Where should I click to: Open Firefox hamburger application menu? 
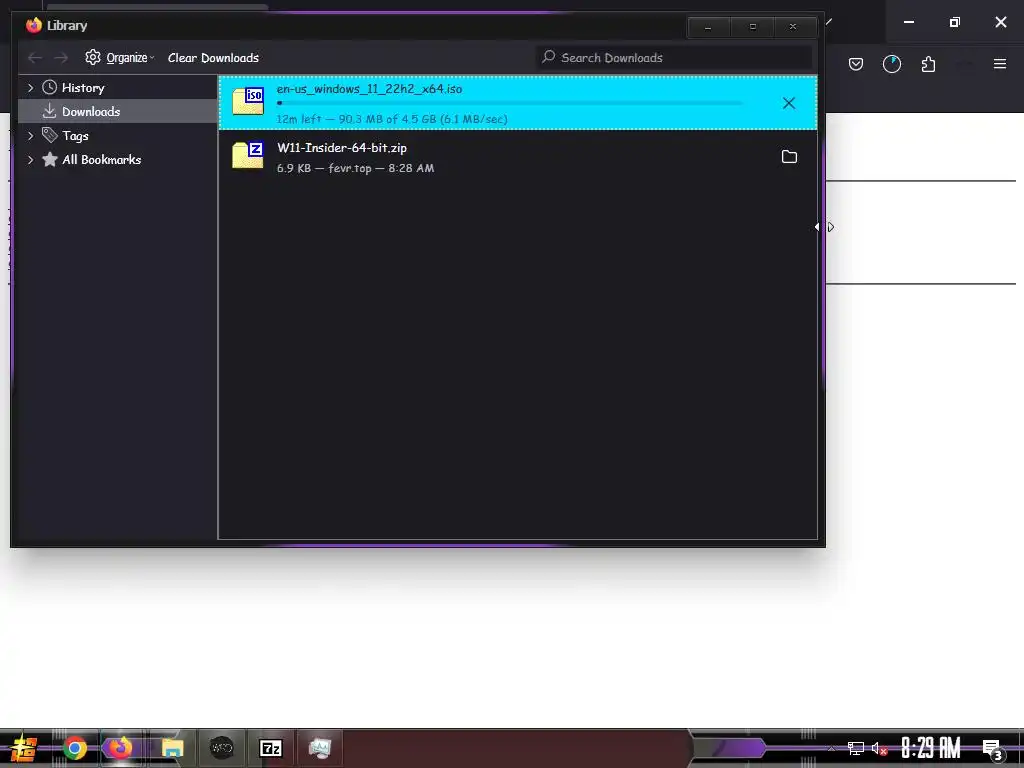click(x=1000, y=64)
